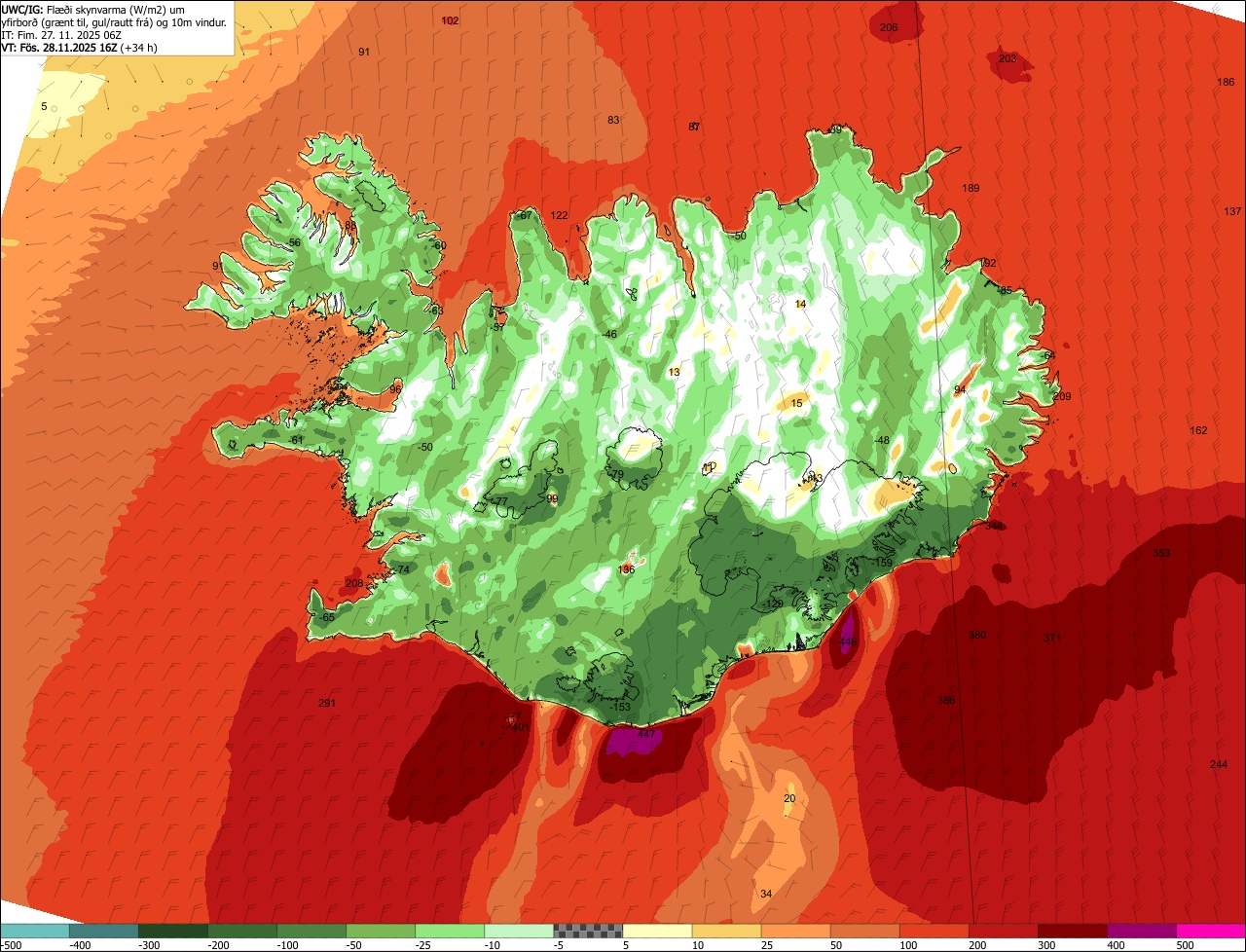
Task: Click the '96' value near Breiðafjörður
Action: (395, 388)
